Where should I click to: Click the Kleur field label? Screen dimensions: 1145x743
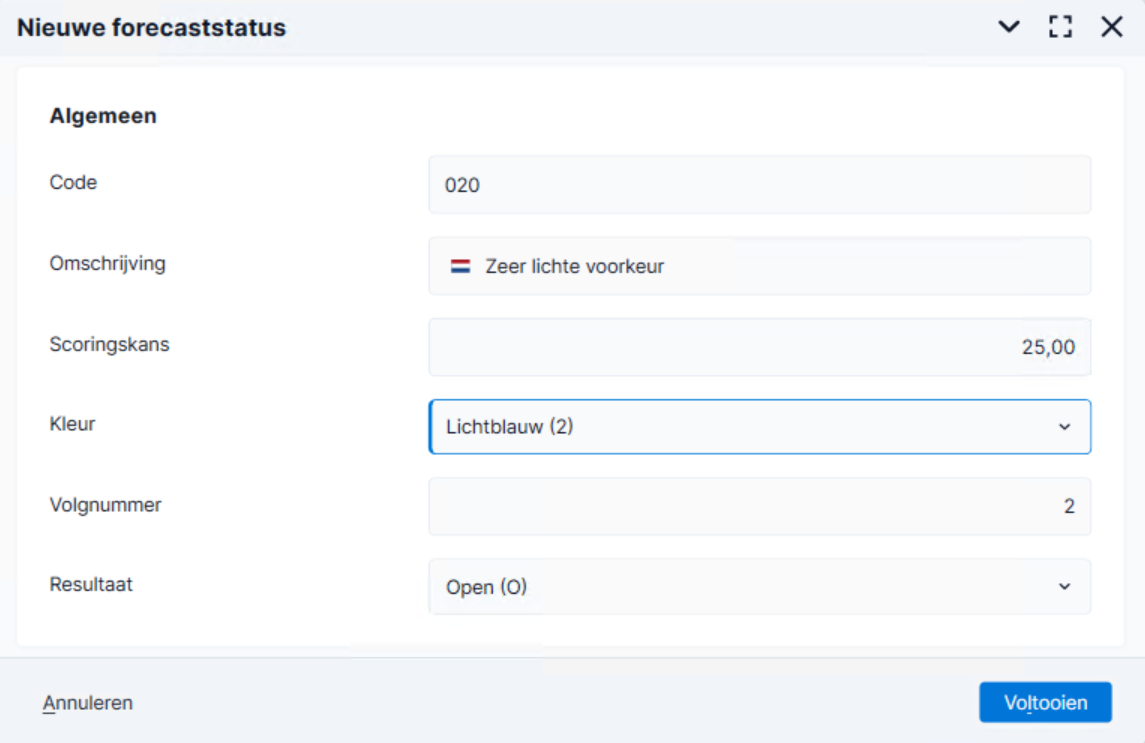[72, 424]
